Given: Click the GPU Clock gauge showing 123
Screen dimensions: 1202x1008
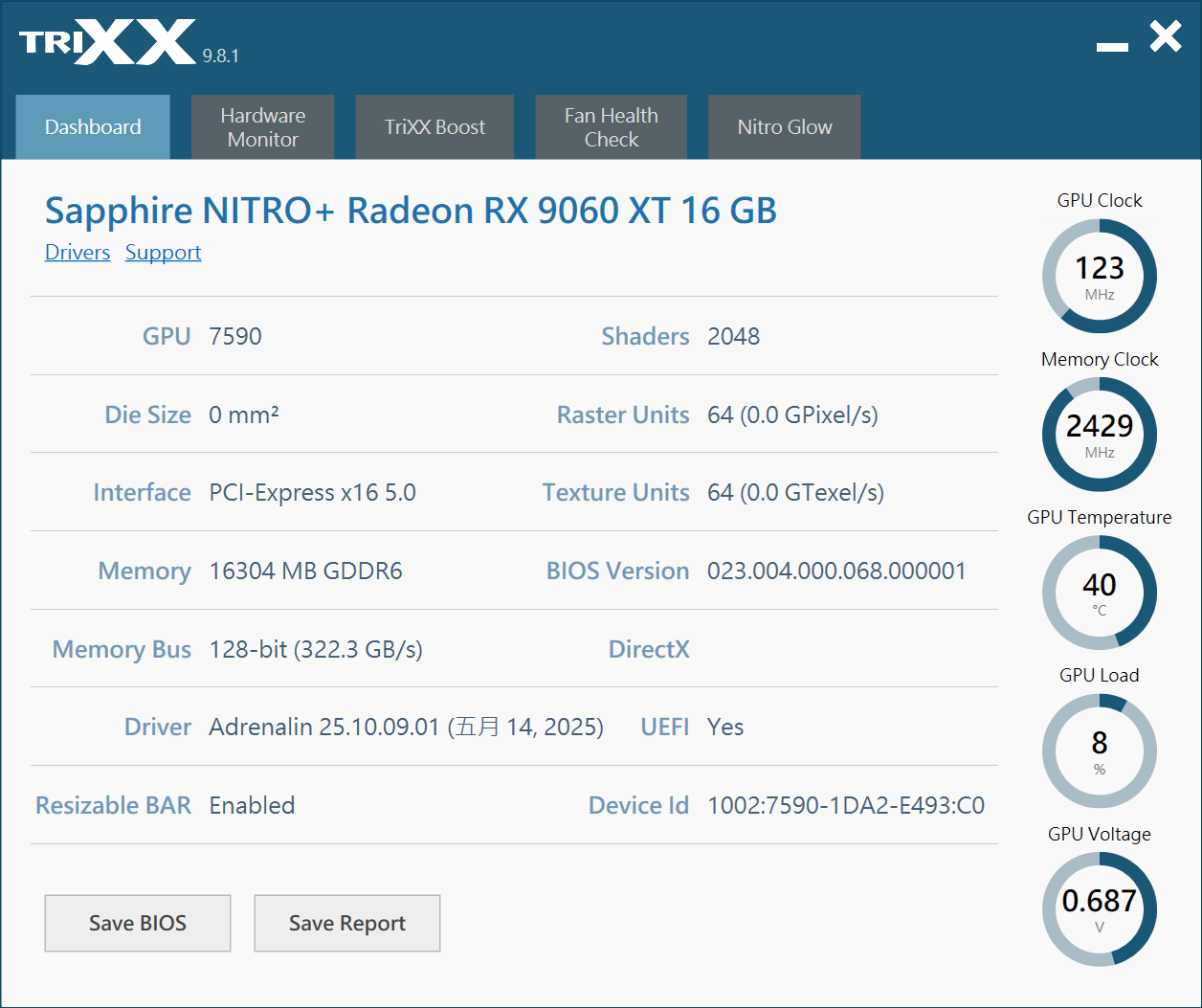Looking at the screenshot, I should (1100, 276).
